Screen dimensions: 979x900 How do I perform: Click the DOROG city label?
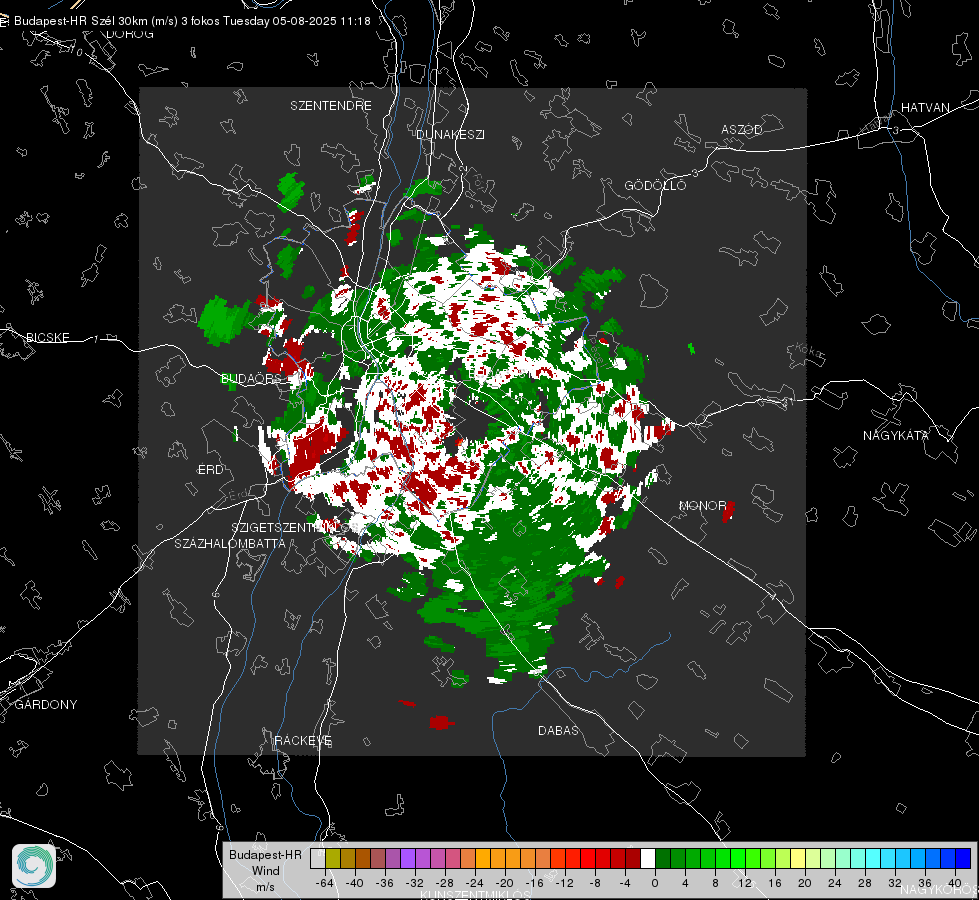130,34
